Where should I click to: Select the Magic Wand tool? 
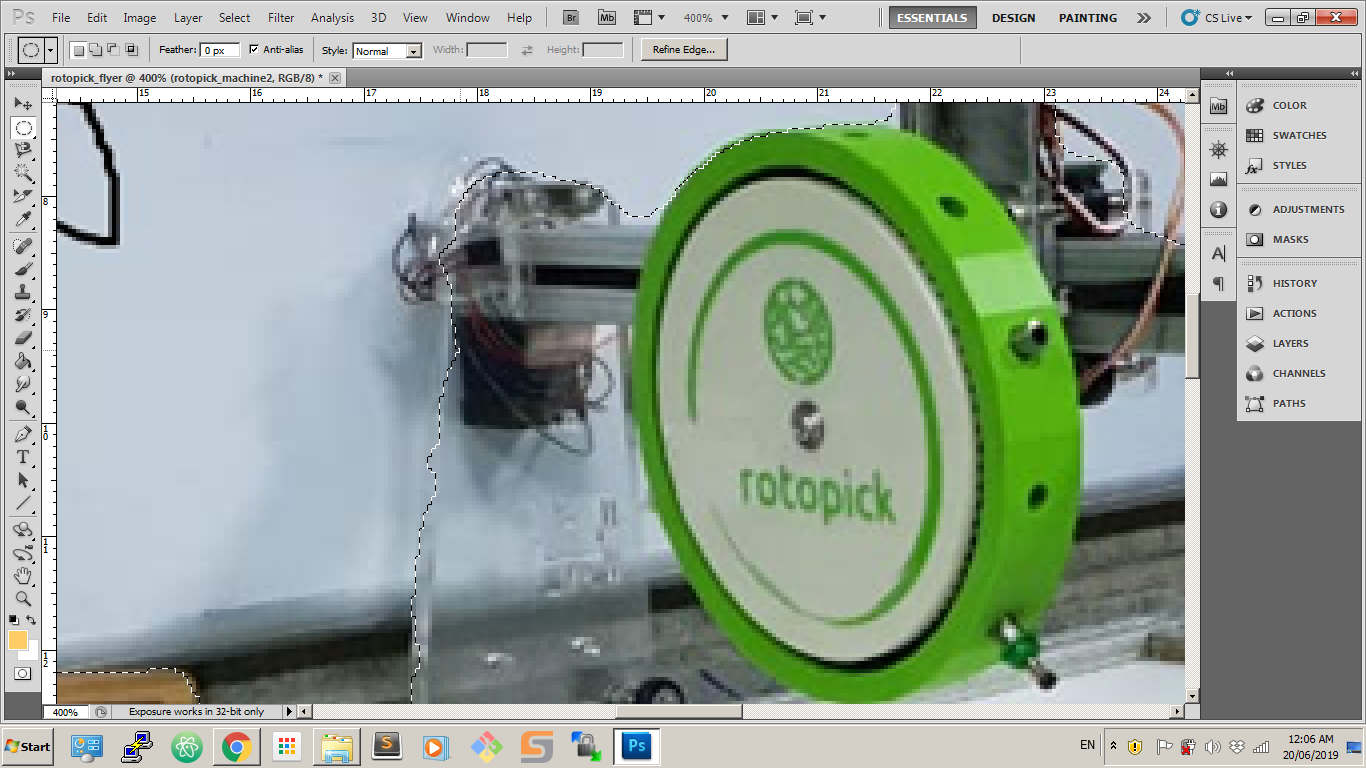23,173
